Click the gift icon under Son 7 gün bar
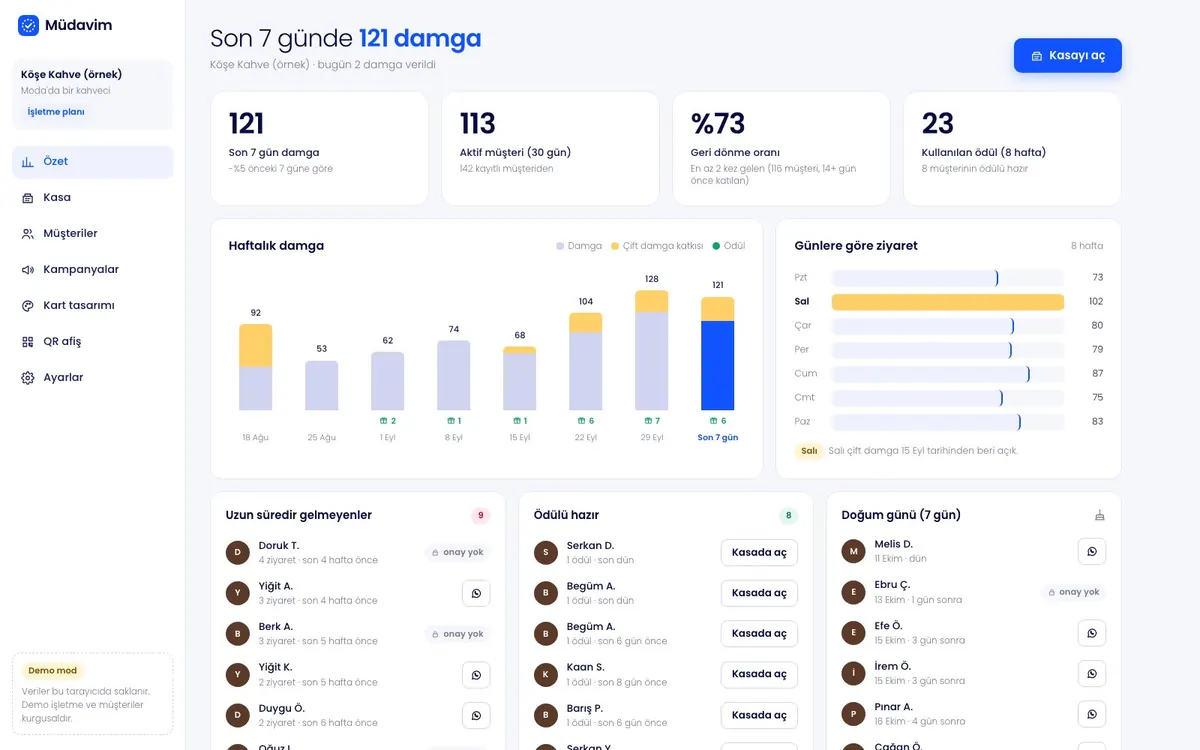1200x750 pixels. [713, 421]
